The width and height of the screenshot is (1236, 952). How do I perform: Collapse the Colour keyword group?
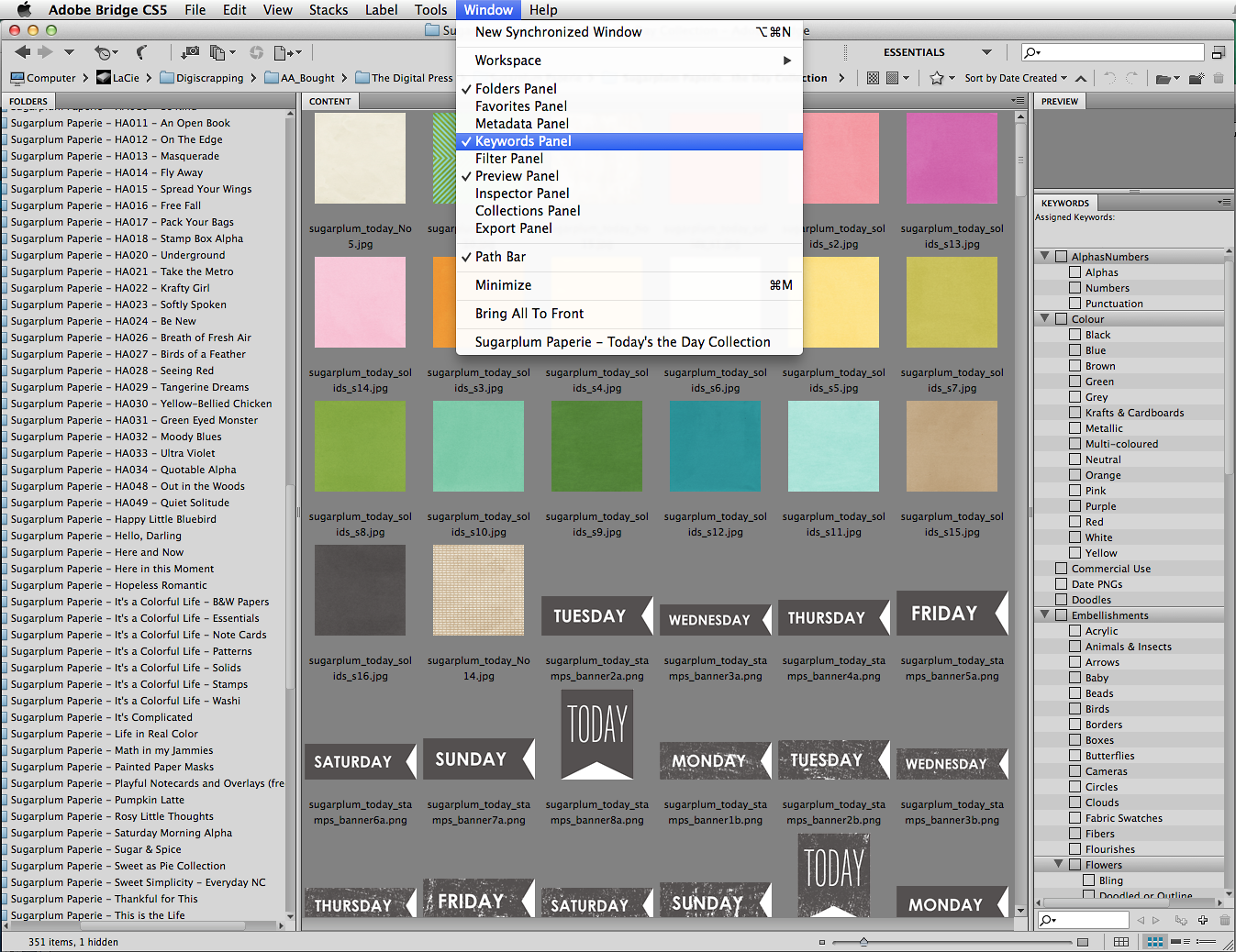1045,318
